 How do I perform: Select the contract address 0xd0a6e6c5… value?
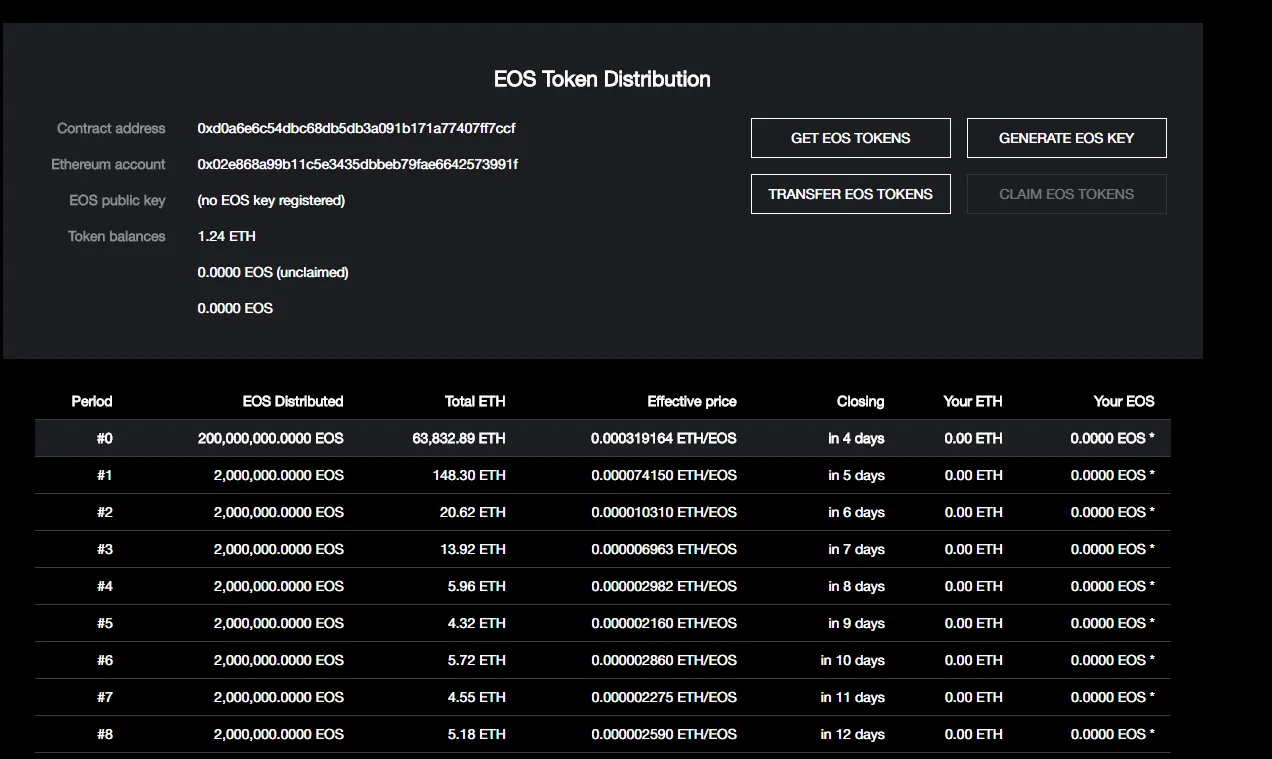click(x=356, y=128)
